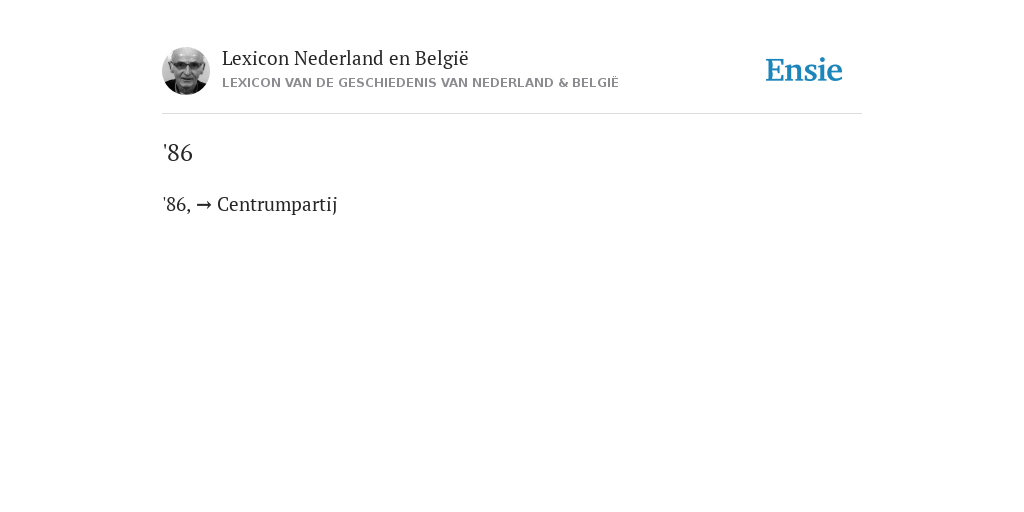Click the ampersand in the subtitle
1024x512 pixels.
click(563, 83)
